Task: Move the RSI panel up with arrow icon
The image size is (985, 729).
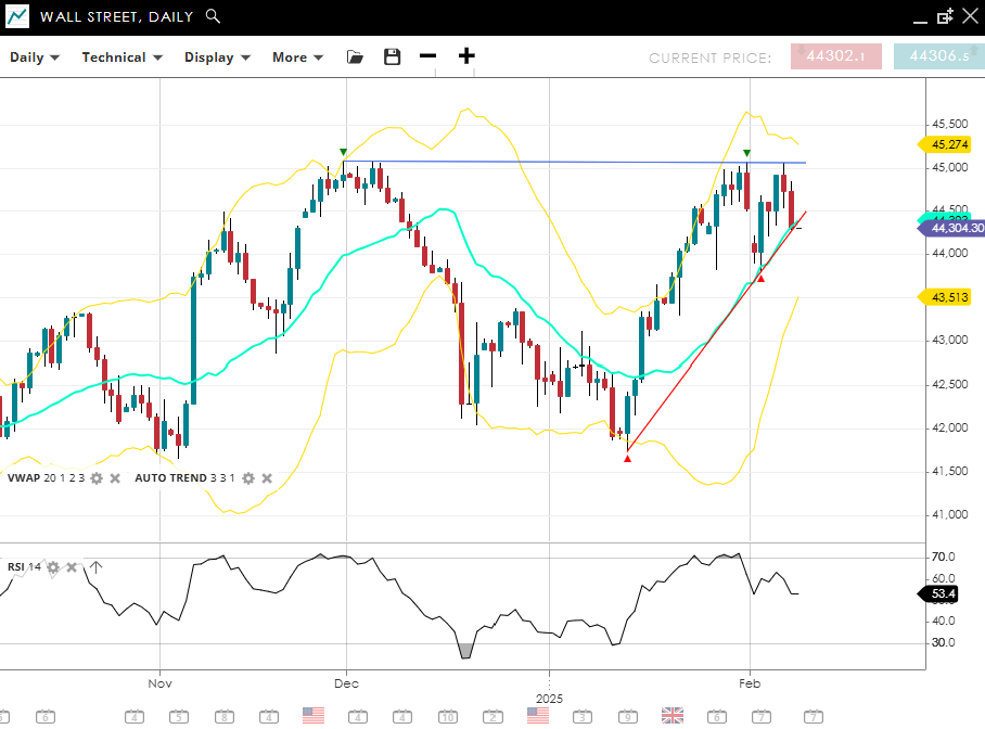Action: 95,567
